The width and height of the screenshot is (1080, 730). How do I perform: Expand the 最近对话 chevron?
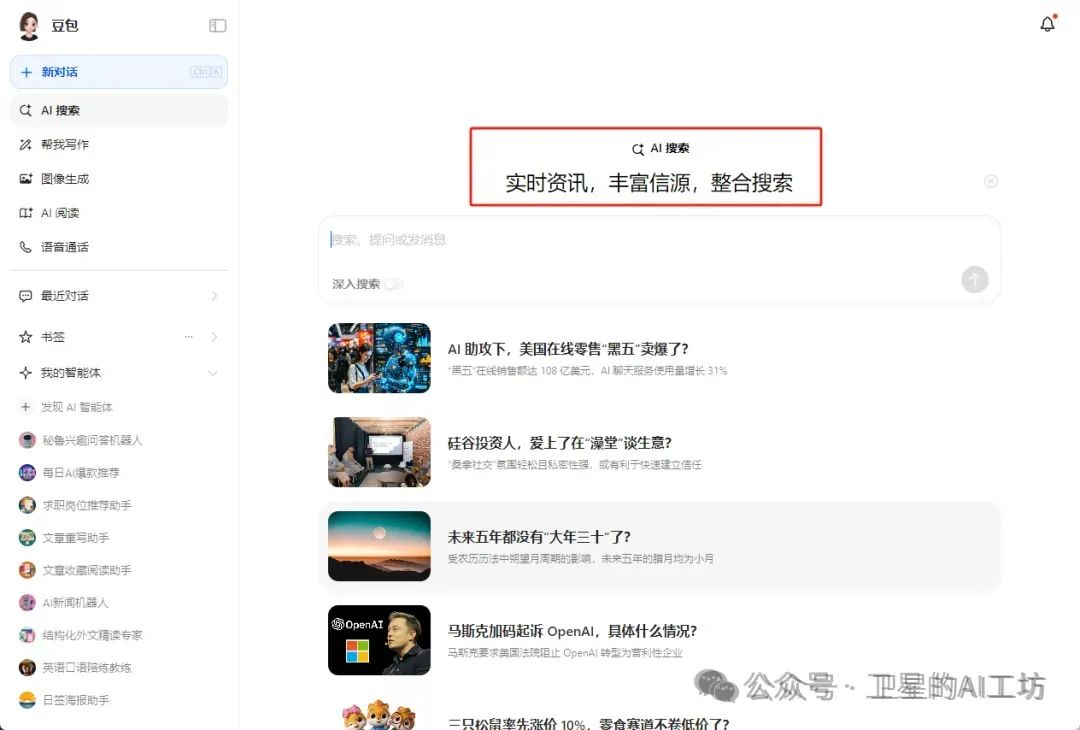pyautogui.click(x=214, y=295)
